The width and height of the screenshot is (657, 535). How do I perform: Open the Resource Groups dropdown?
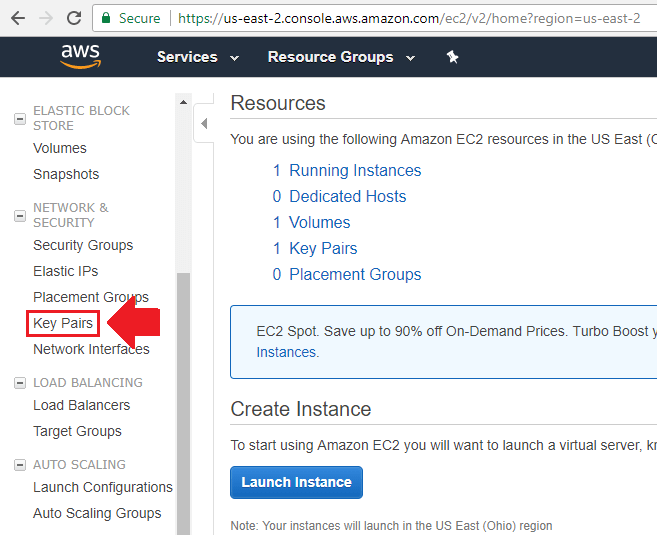(x=341, y=57)
